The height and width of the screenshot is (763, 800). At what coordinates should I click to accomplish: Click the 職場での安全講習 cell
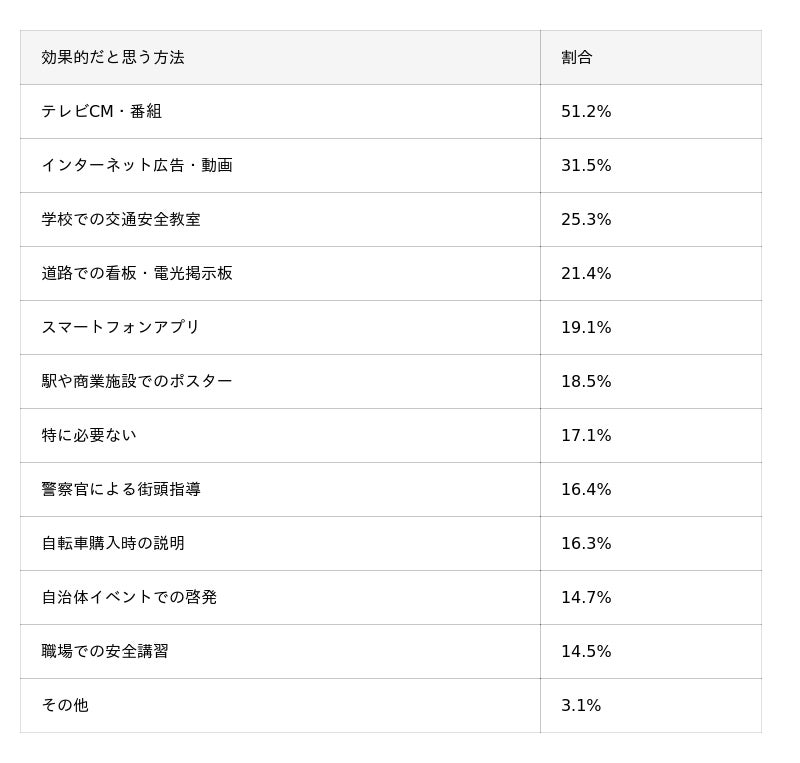coord(280,651)
